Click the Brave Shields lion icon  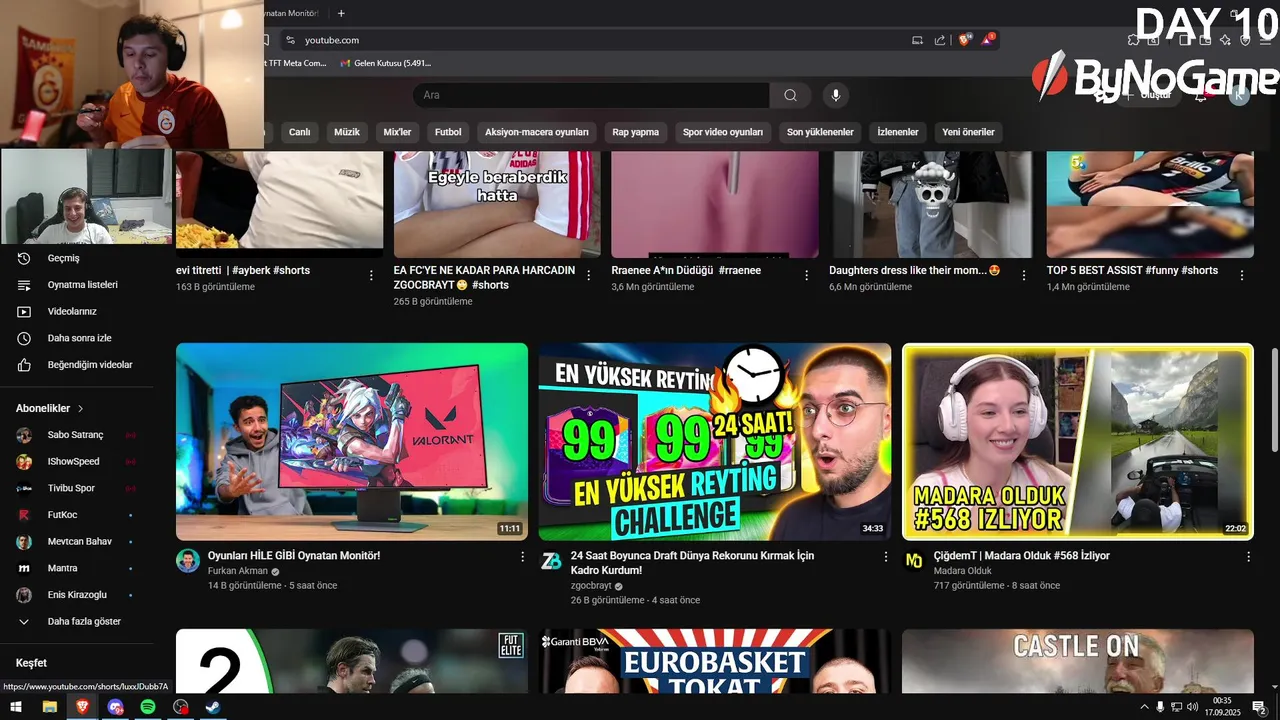point(964,40)
